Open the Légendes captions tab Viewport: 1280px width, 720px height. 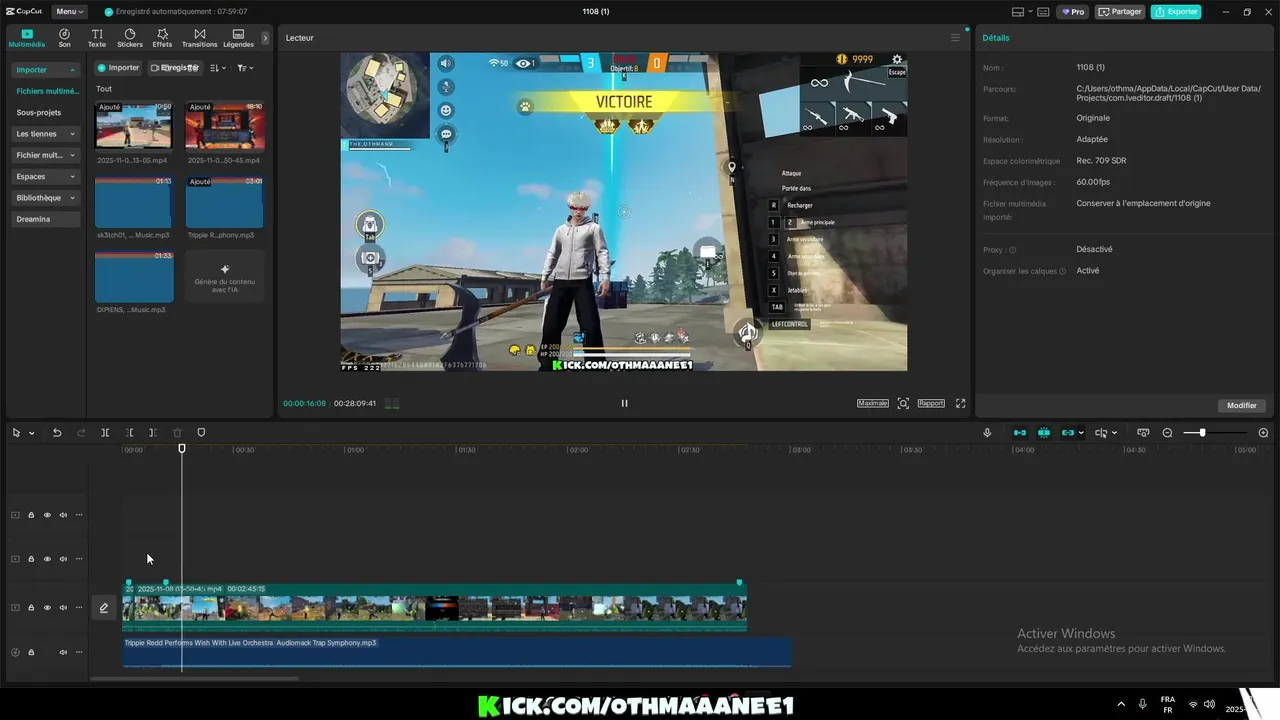(238, 38)
